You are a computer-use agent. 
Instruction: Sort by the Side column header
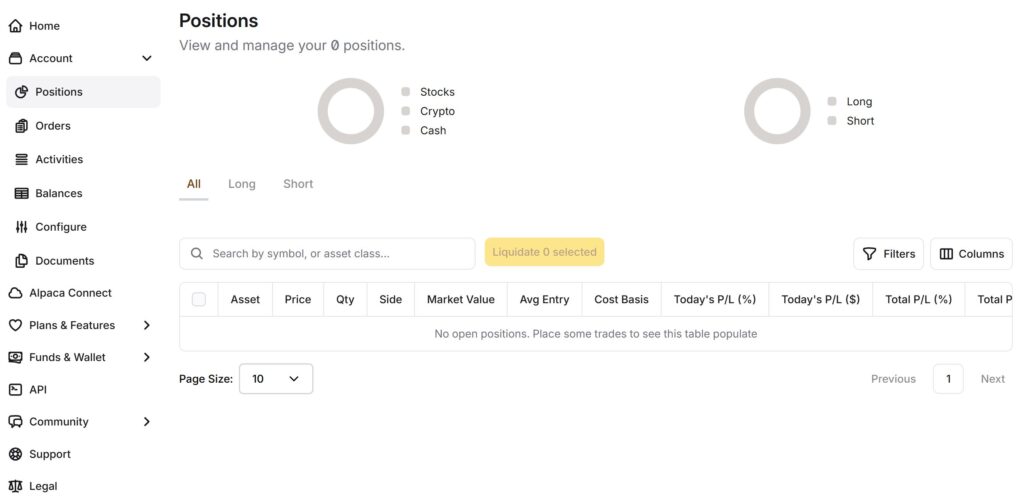pyautogui.click(x=391, y=300)
